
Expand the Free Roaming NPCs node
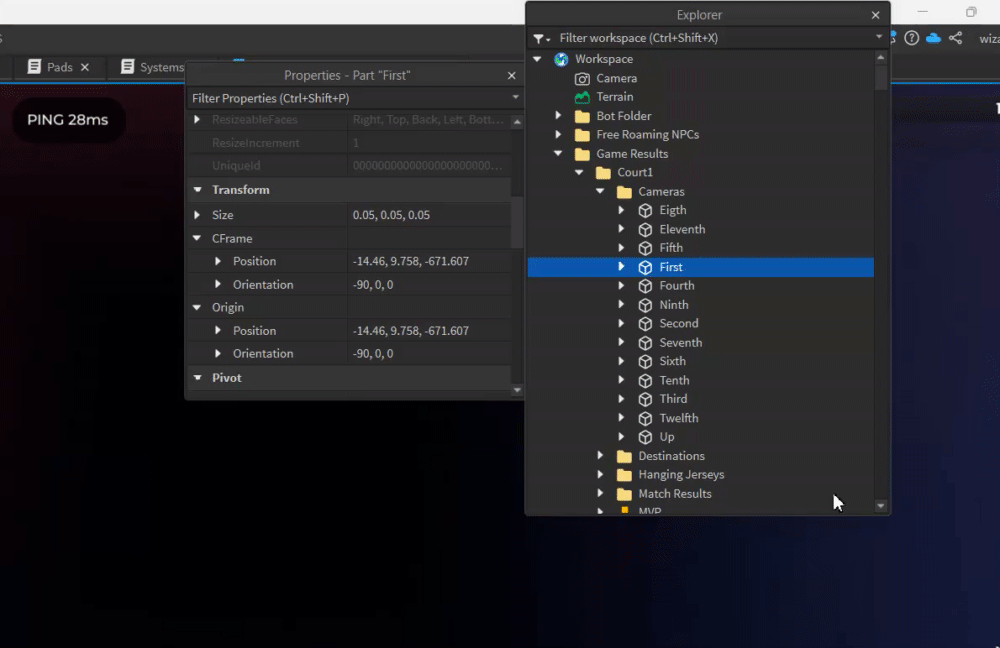coord(558,135)
